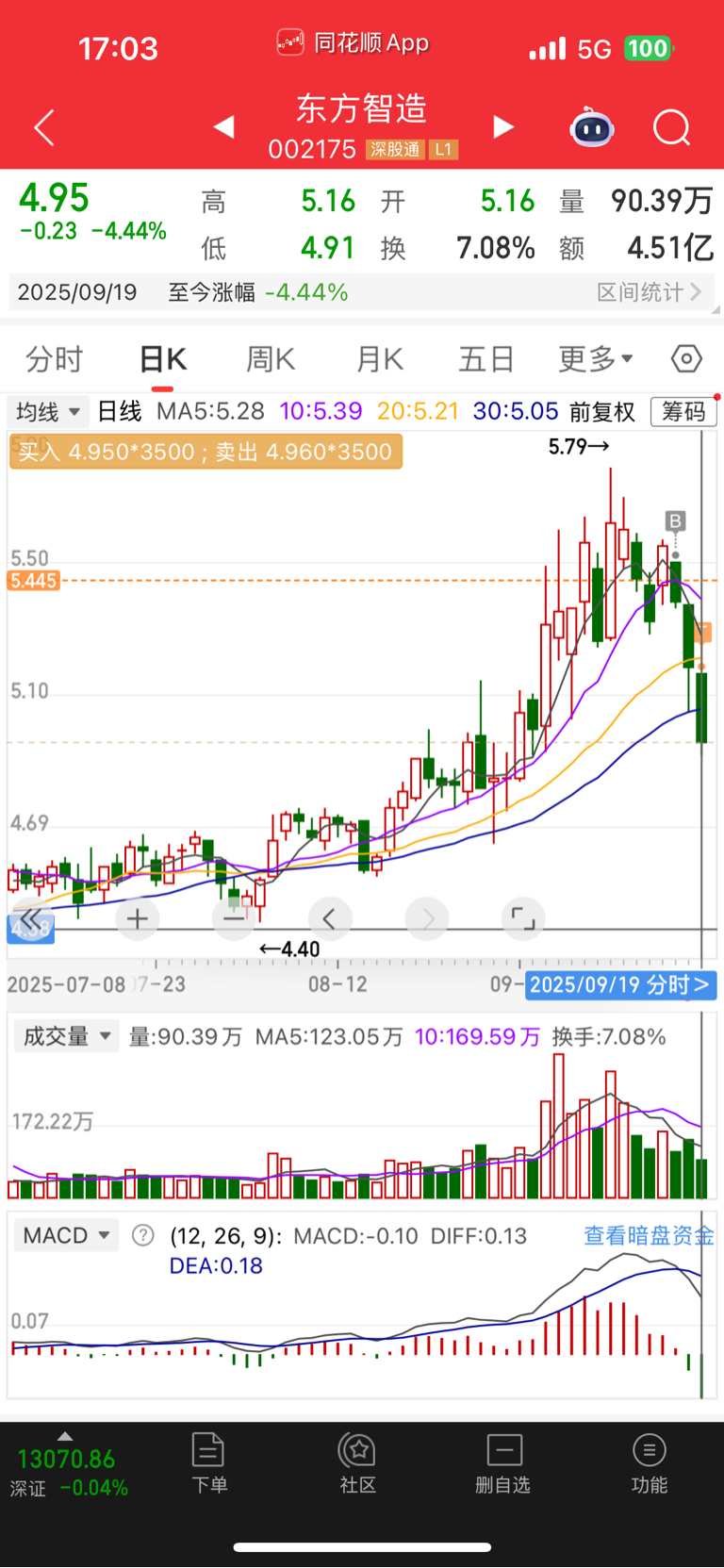724x1568 pixels.
Task: Tap the chart zoom-out minus button
Action: [x=233, y=918]
